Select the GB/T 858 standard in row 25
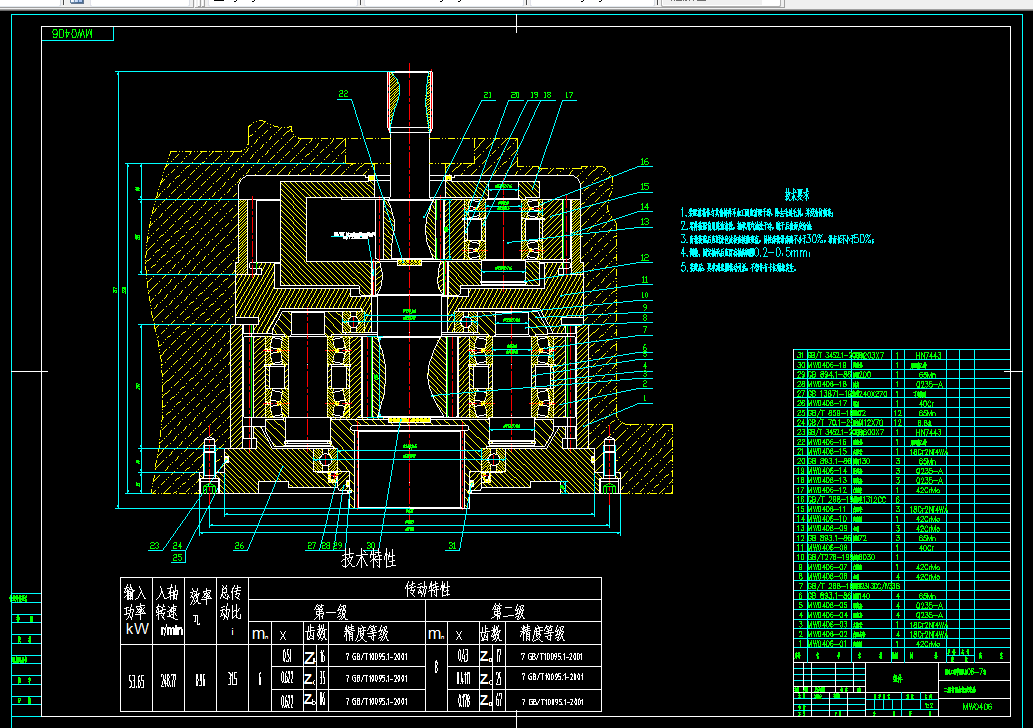This screenshot has height=728, width=1033. pos(830,413)
